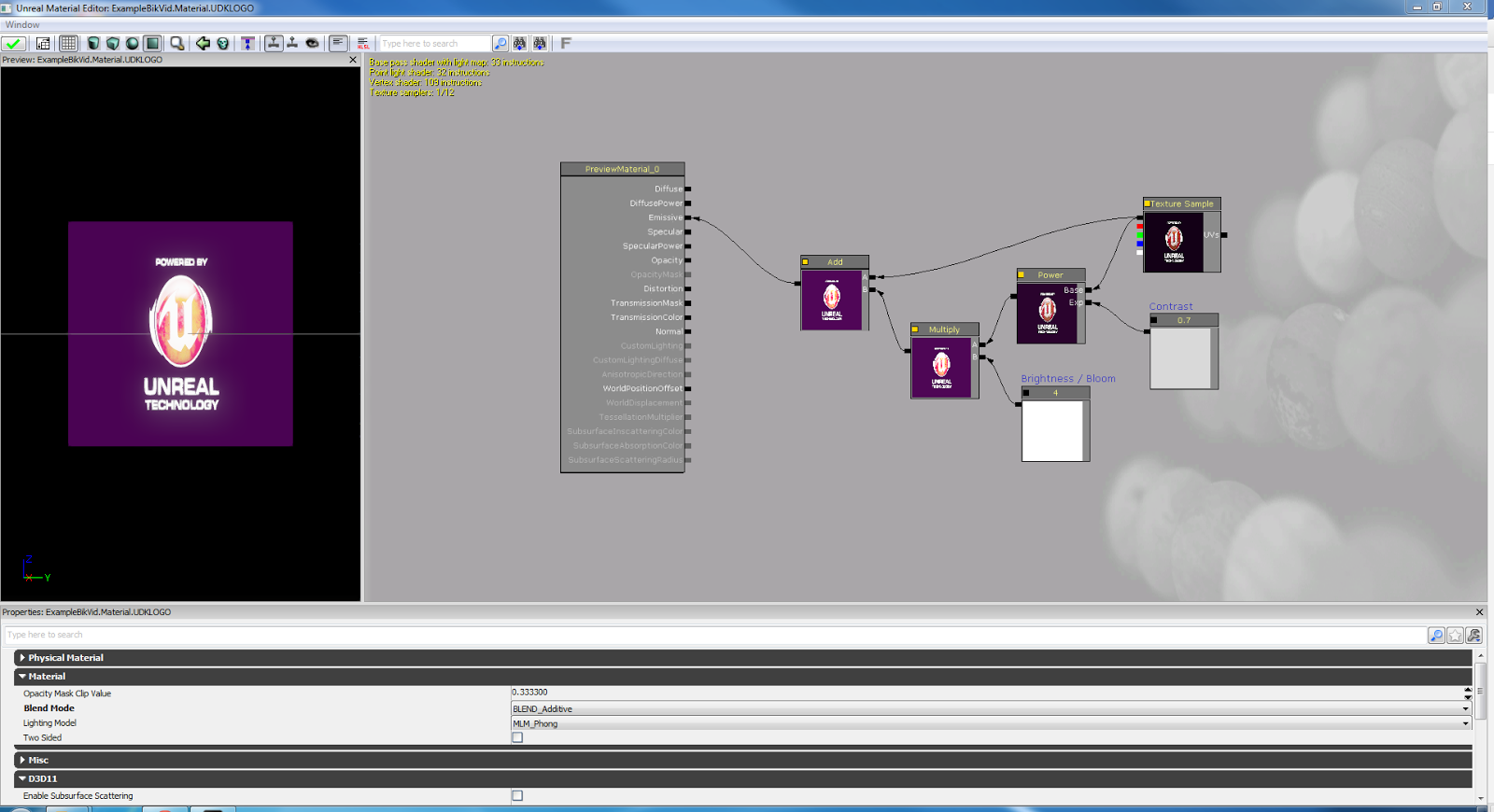Click the toolbar search text field
This screenshot has height=812, width=1494.
tap(434, 44)
